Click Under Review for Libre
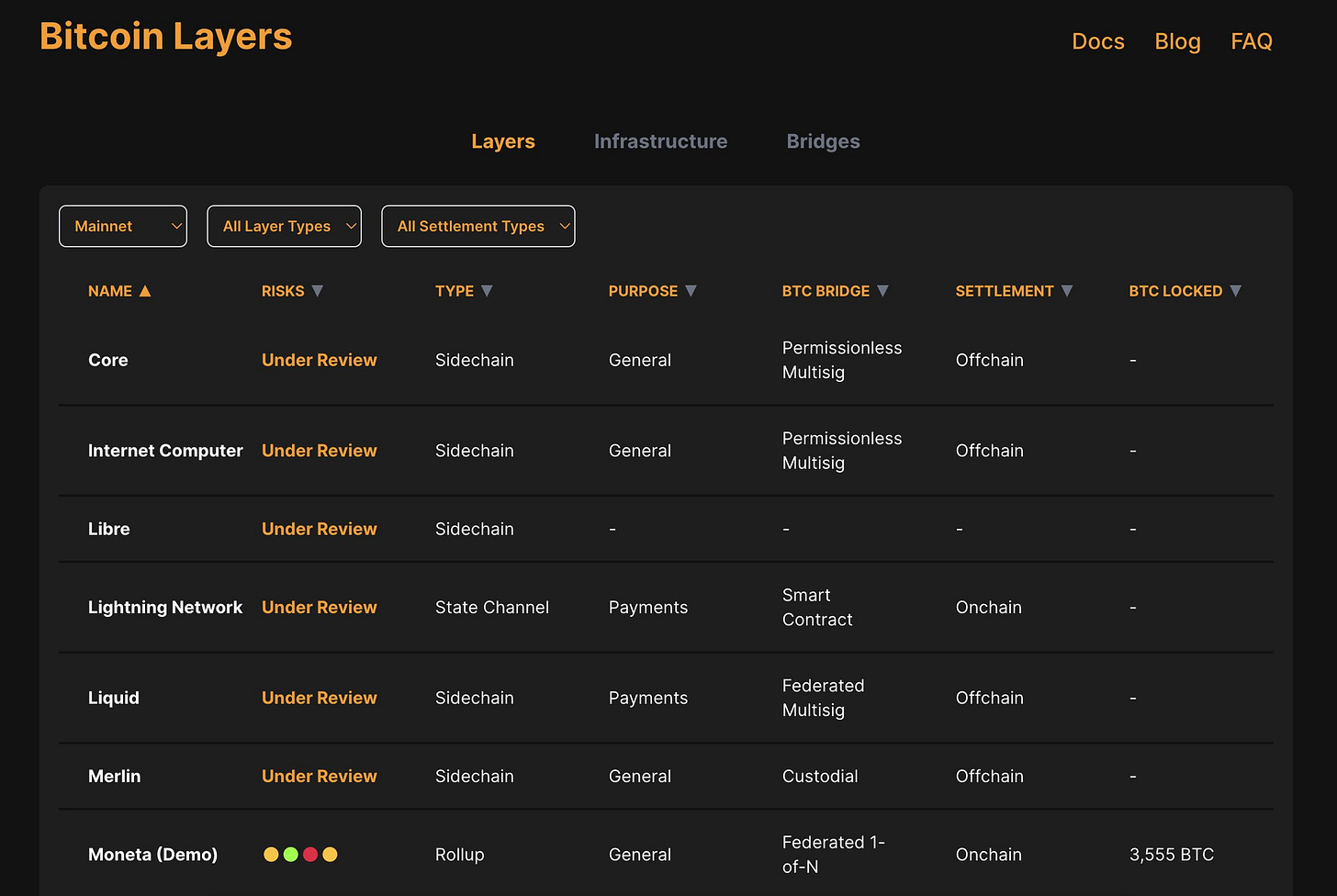1337x896 pixels. 320,529
